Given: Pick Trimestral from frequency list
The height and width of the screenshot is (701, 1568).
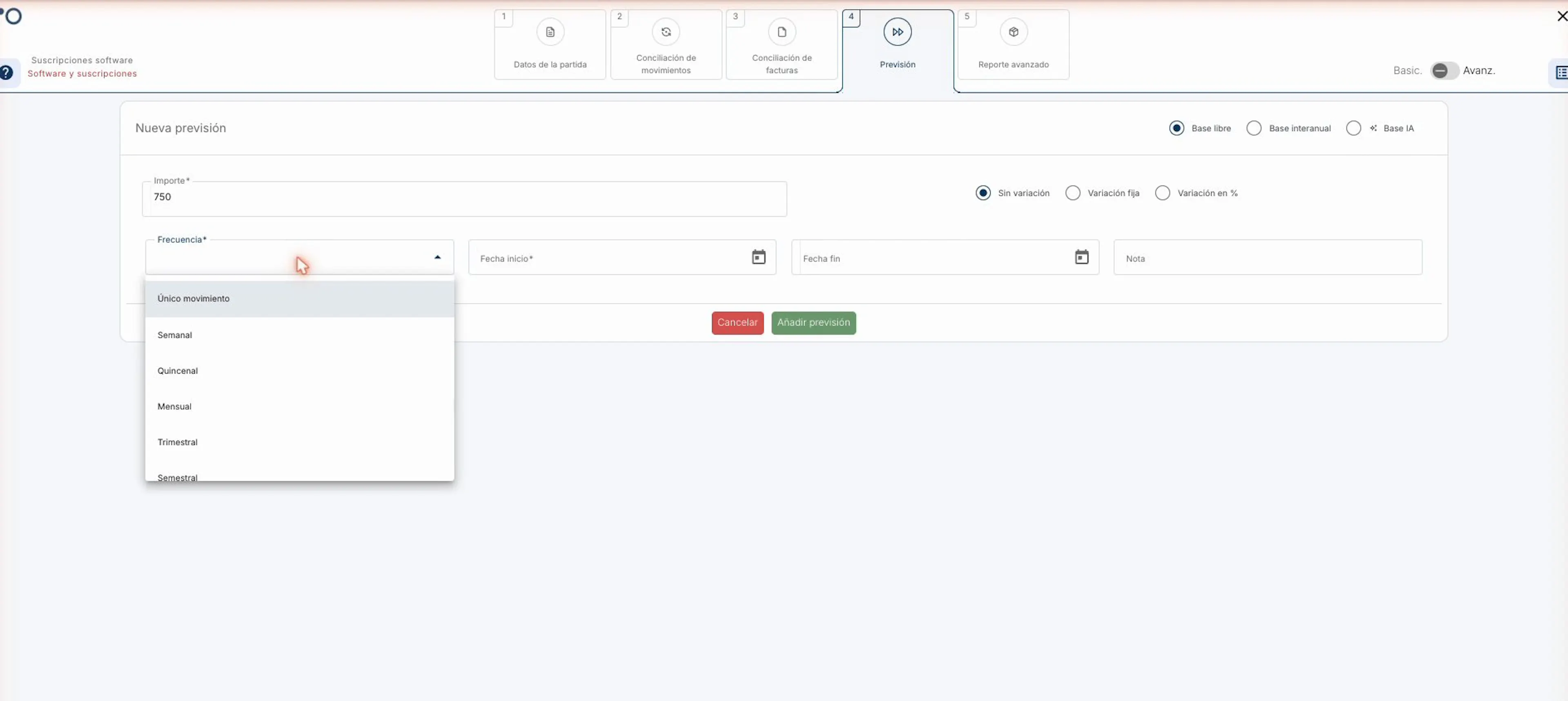Looking at the screenshot, I should (299, 443).
